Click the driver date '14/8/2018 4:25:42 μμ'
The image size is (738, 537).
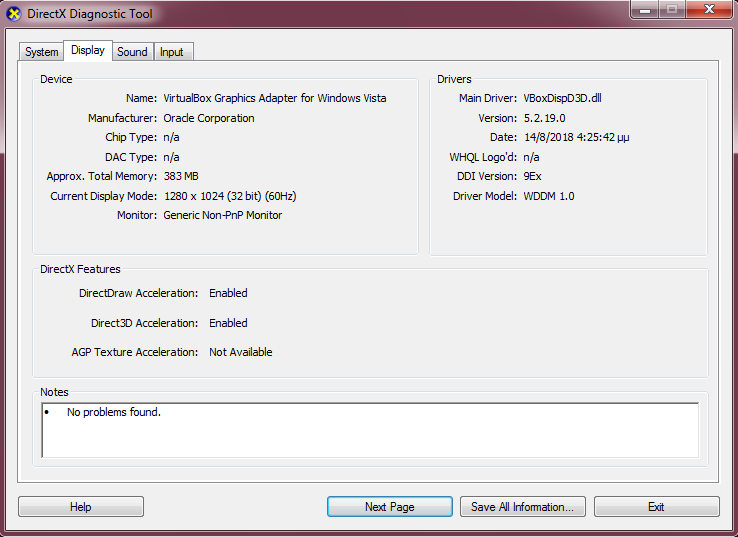click(577, 137)
